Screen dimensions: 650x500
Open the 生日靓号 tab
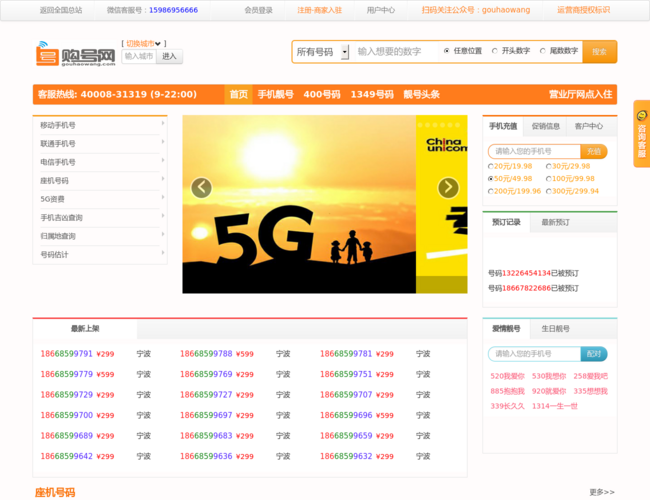pos(555,328)
